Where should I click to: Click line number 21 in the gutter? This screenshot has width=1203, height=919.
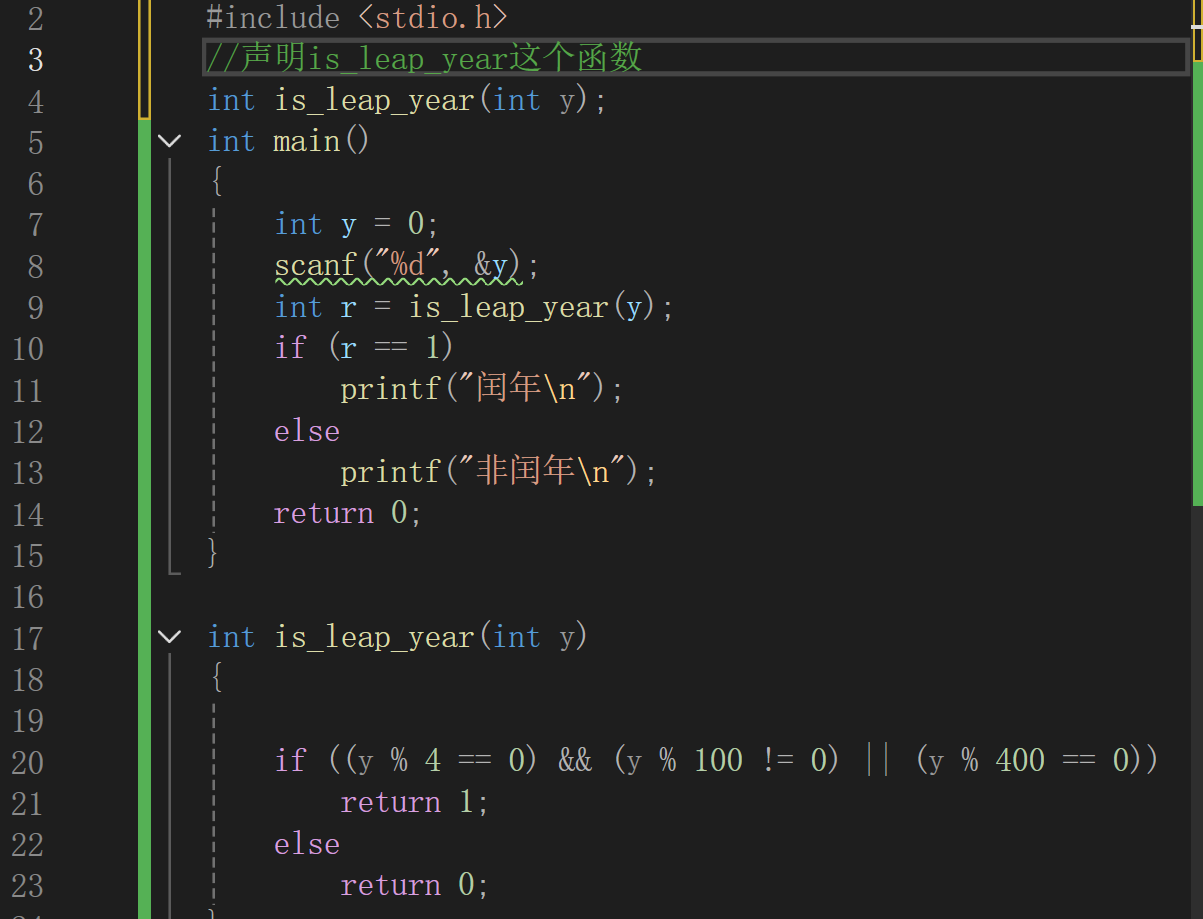click(28, 804)
